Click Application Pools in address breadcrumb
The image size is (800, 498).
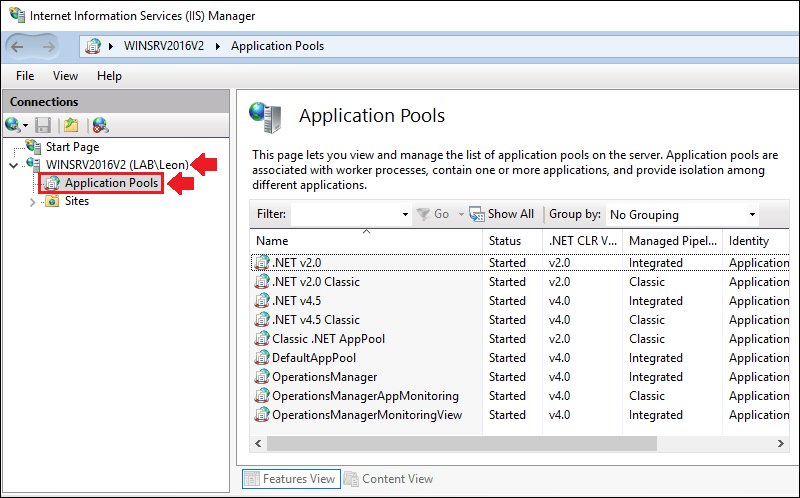(x=278, y=46)
